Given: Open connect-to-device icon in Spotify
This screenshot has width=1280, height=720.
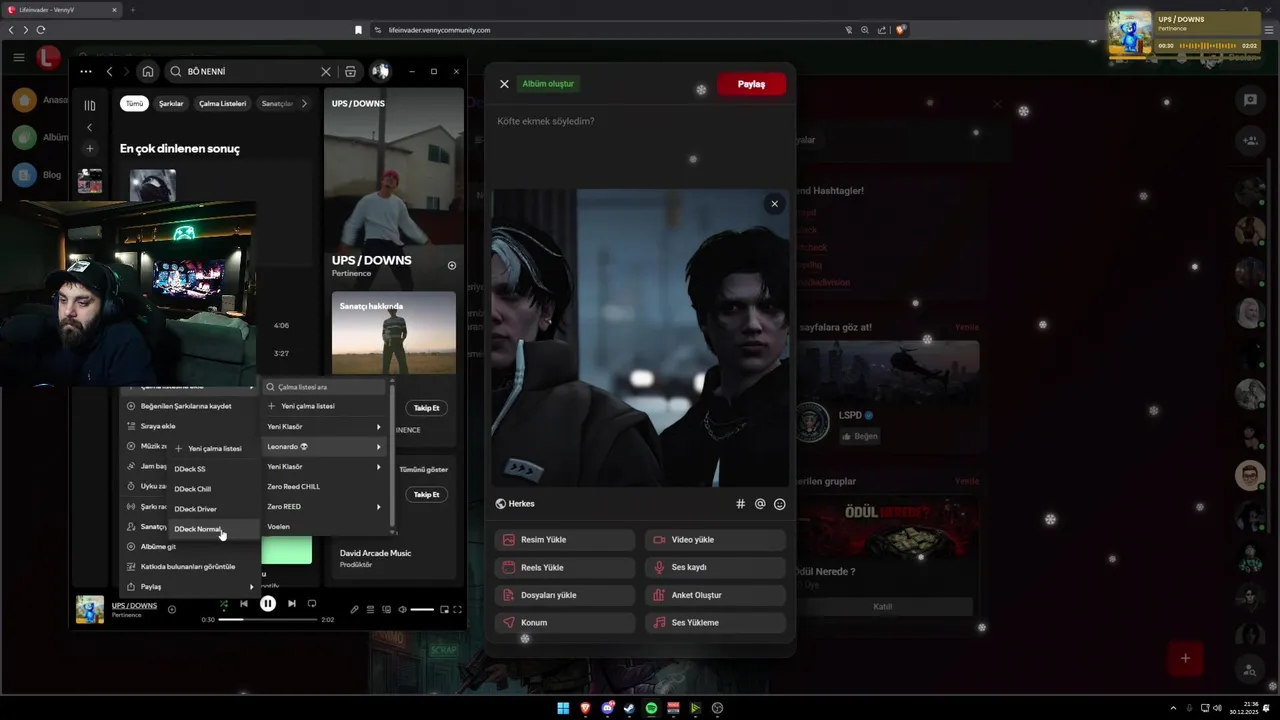Looking at the screenshot, I should (386, 609).
